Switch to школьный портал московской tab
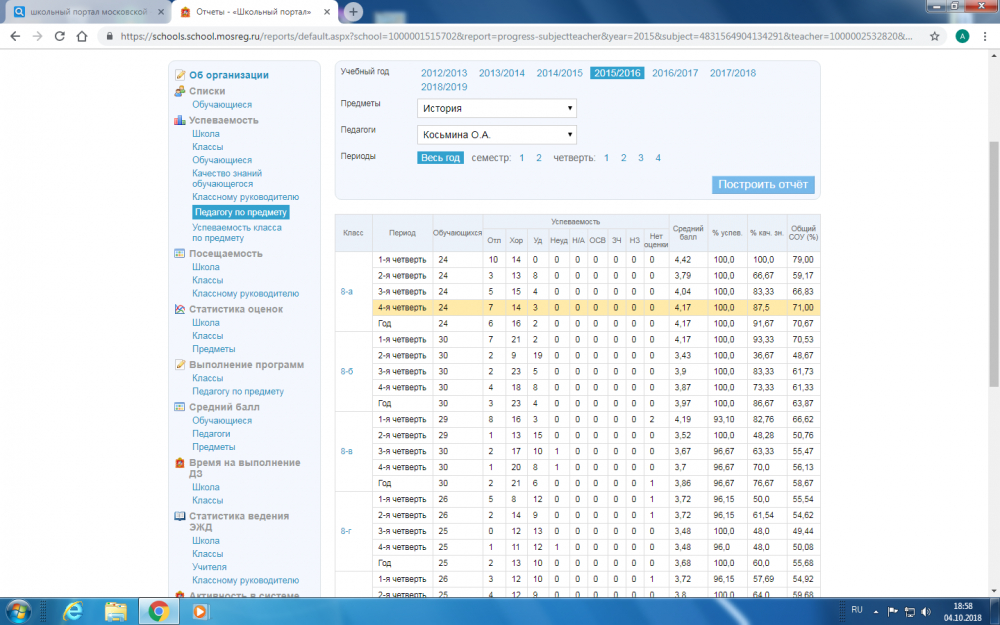This screenshot has width=1000, height=625. click(89, 12)
